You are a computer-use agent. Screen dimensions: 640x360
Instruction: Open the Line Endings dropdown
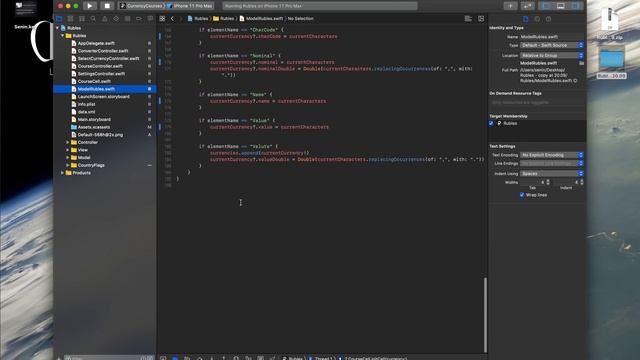[551, 163]
